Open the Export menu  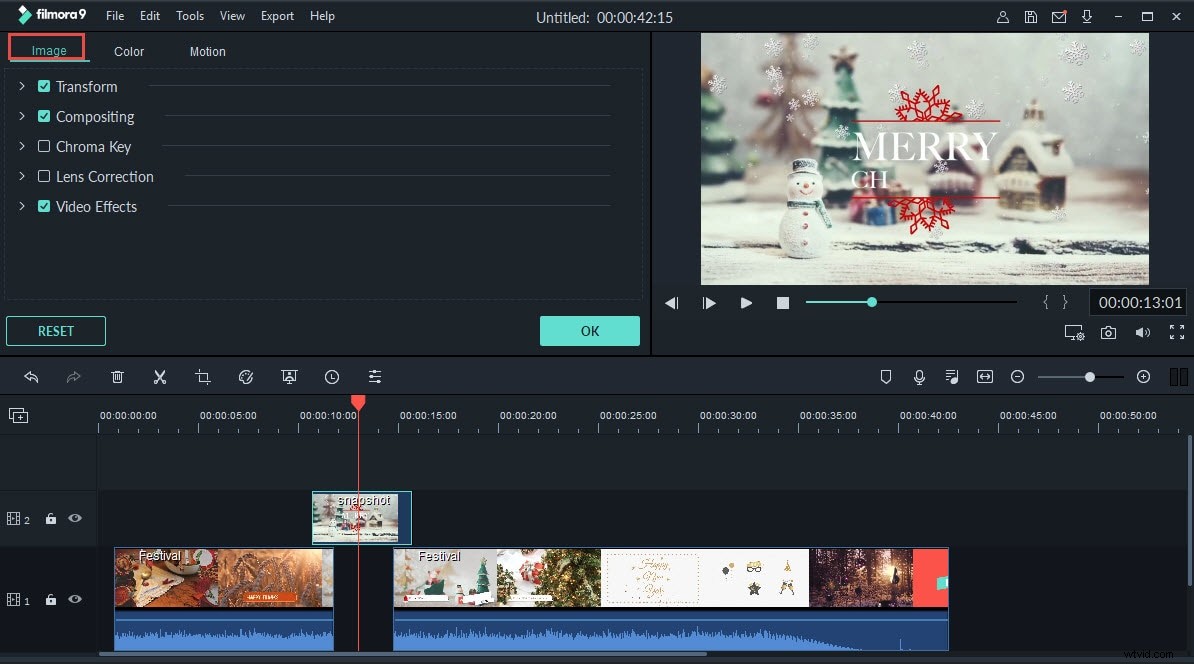click(276, 15)
